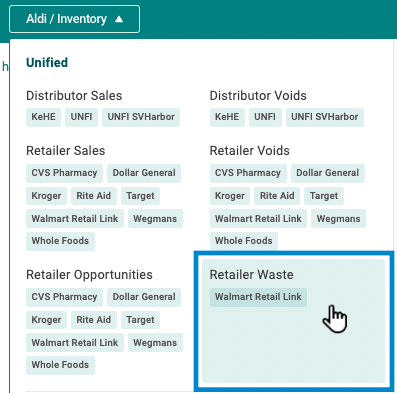
Task: Select KeHE under Distributor Voids
Action: 227,117
